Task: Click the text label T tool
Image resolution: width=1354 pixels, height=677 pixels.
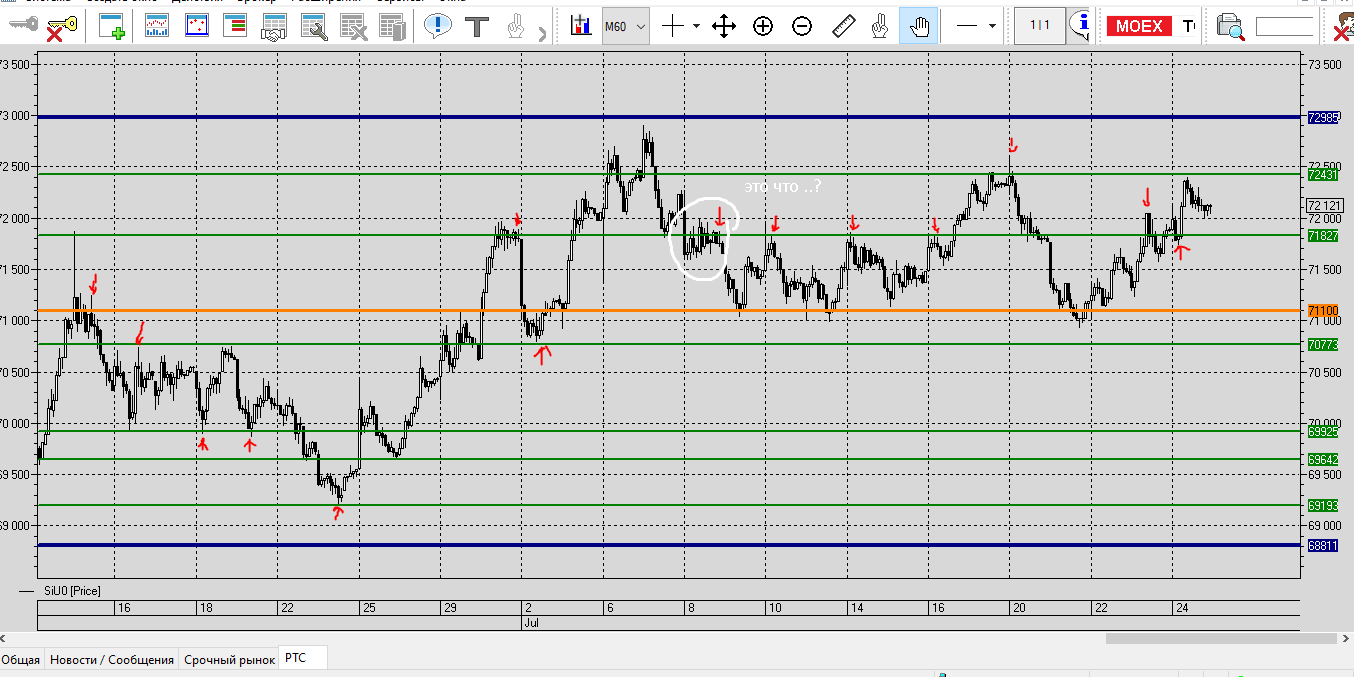Action: 478,27
